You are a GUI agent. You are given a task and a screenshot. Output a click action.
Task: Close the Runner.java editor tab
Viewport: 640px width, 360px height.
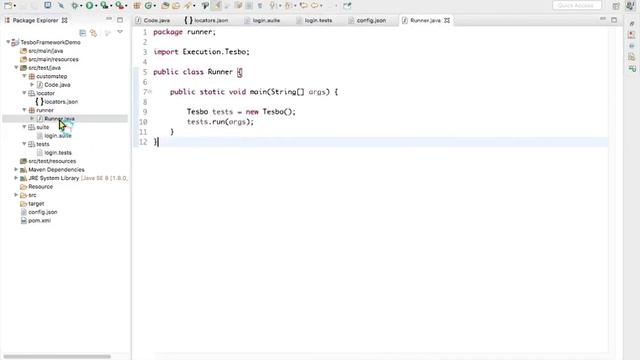coord(447,20)
